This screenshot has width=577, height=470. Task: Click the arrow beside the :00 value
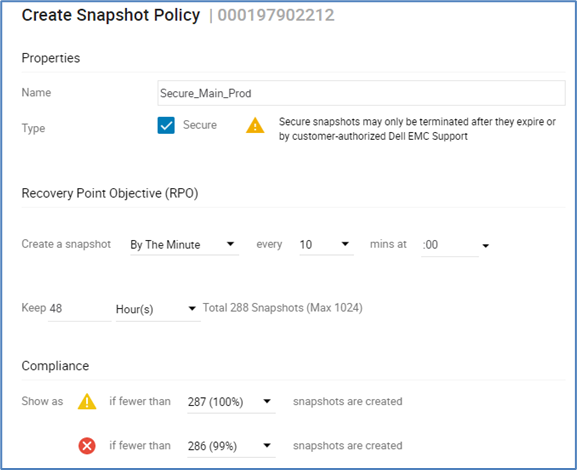point(486,245)
